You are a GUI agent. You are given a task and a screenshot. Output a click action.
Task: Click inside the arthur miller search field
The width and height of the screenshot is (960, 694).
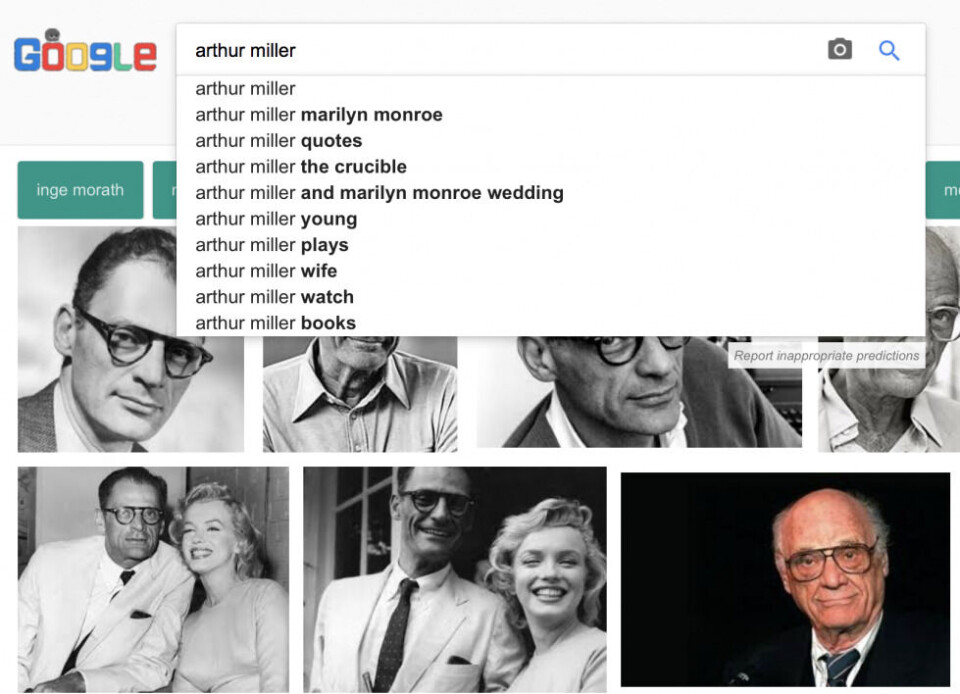[x=502, y=50]
